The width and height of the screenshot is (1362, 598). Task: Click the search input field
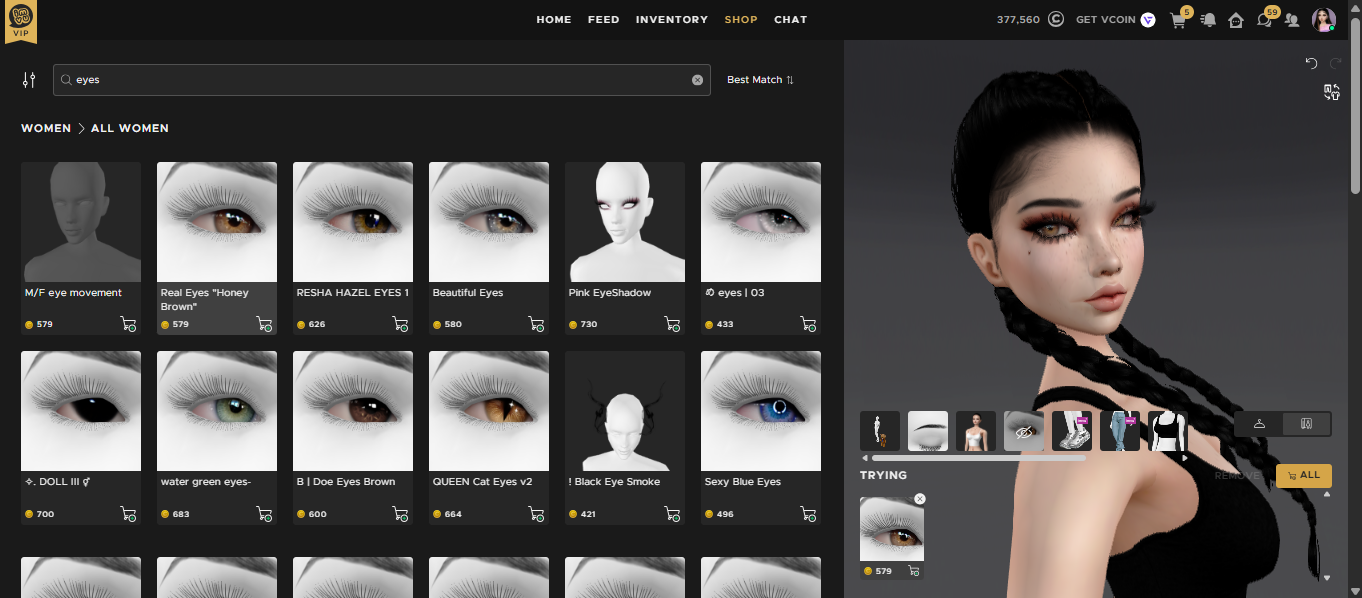pyautogui.click(x=382, y=80)
